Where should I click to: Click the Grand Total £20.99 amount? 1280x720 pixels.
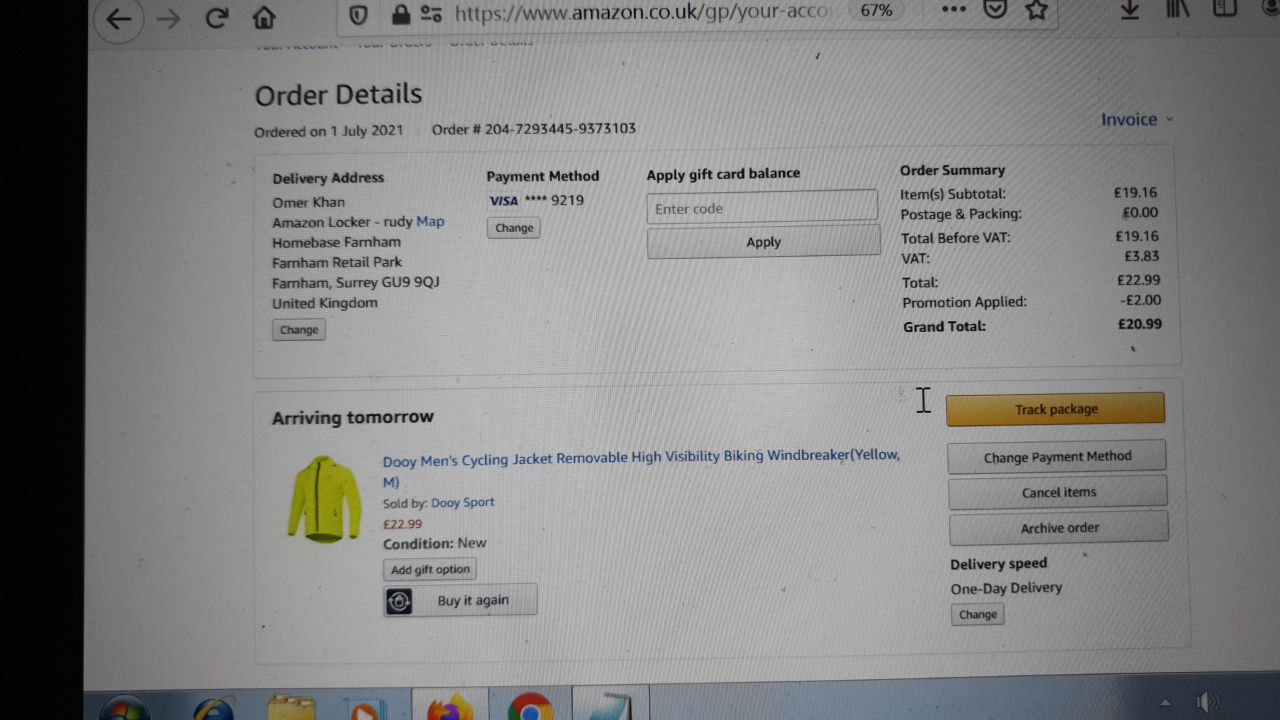(1139, 324)
